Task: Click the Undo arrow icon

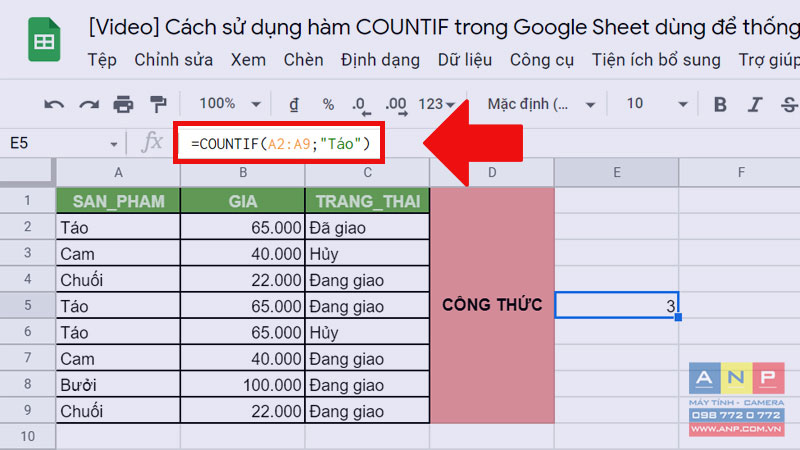Action: pos(54,105)
